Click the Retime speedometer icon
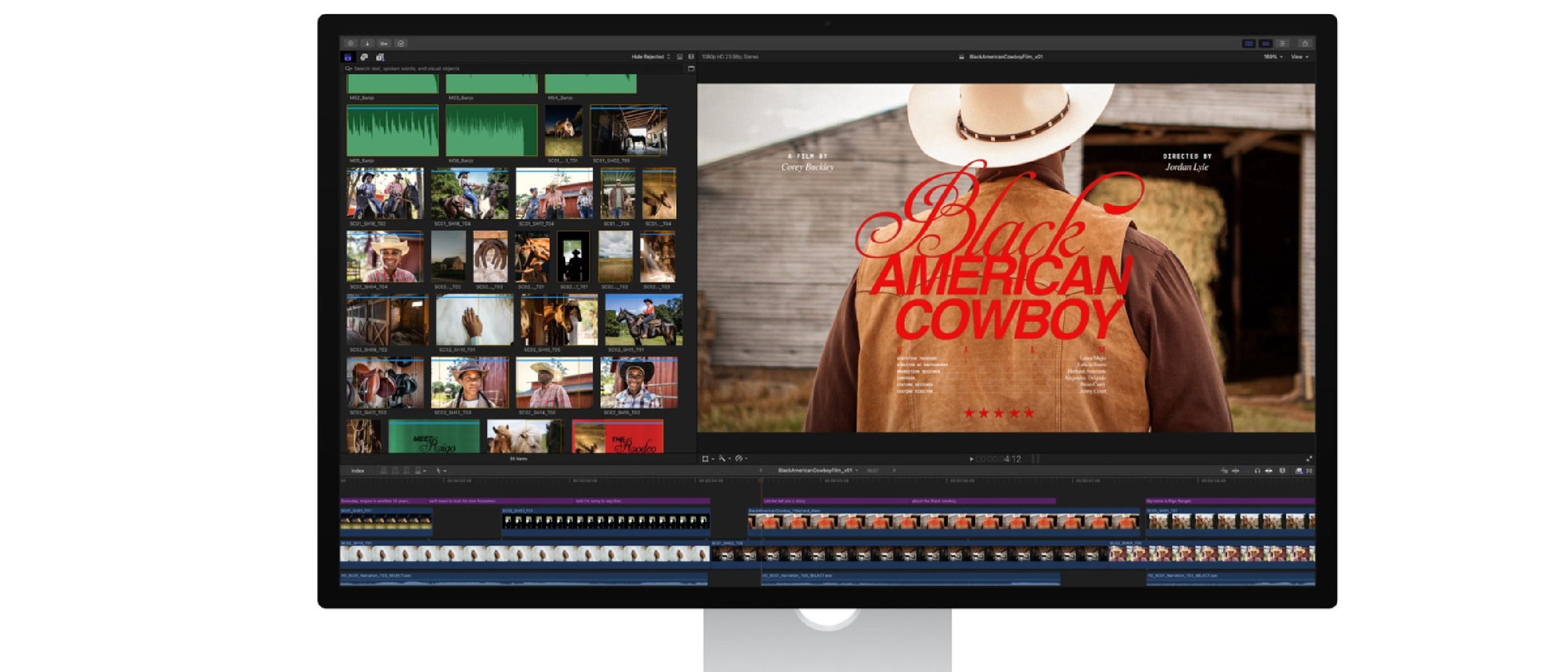 point(739,459)
